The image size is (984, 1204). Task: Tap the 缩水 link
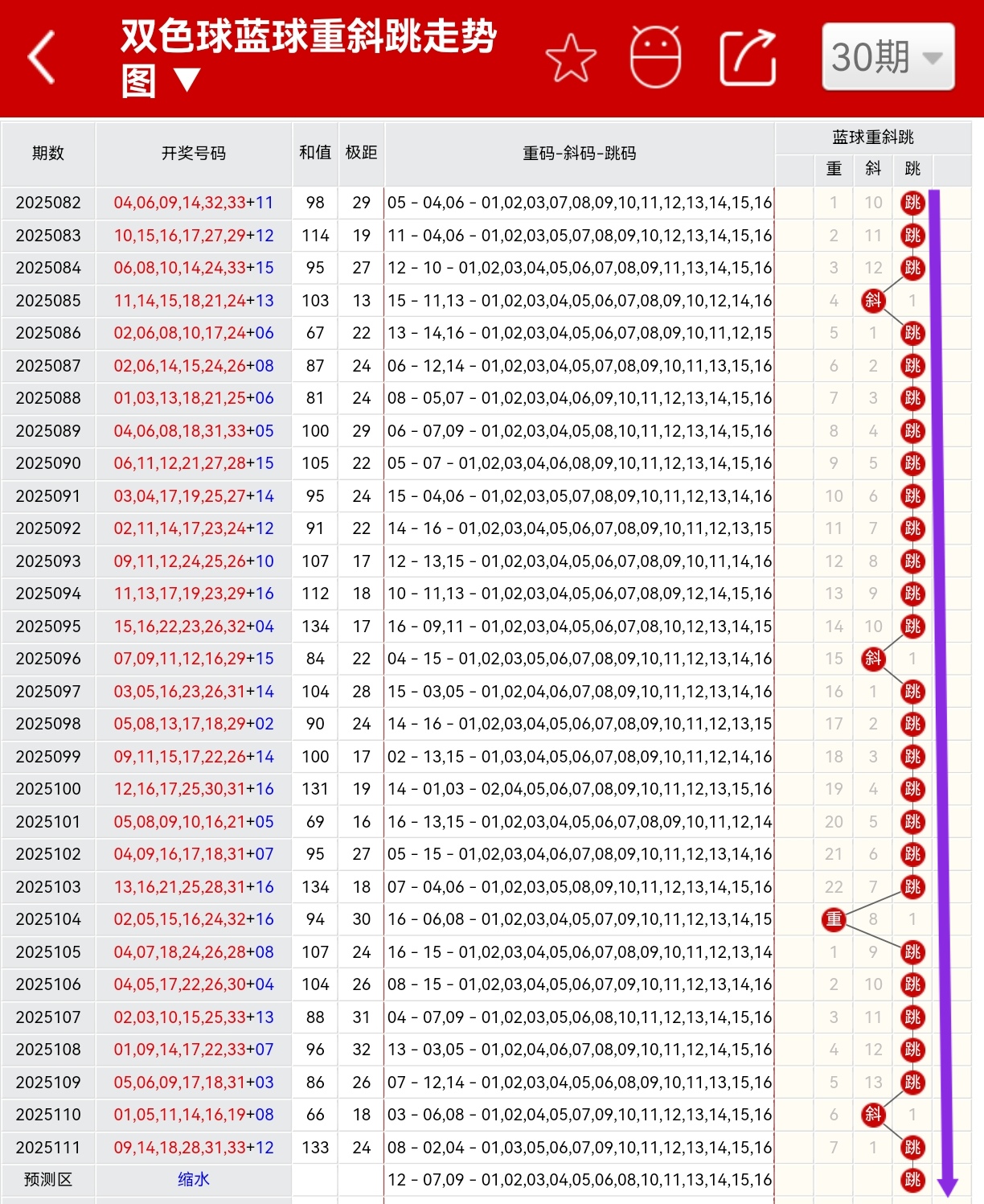193,1180
